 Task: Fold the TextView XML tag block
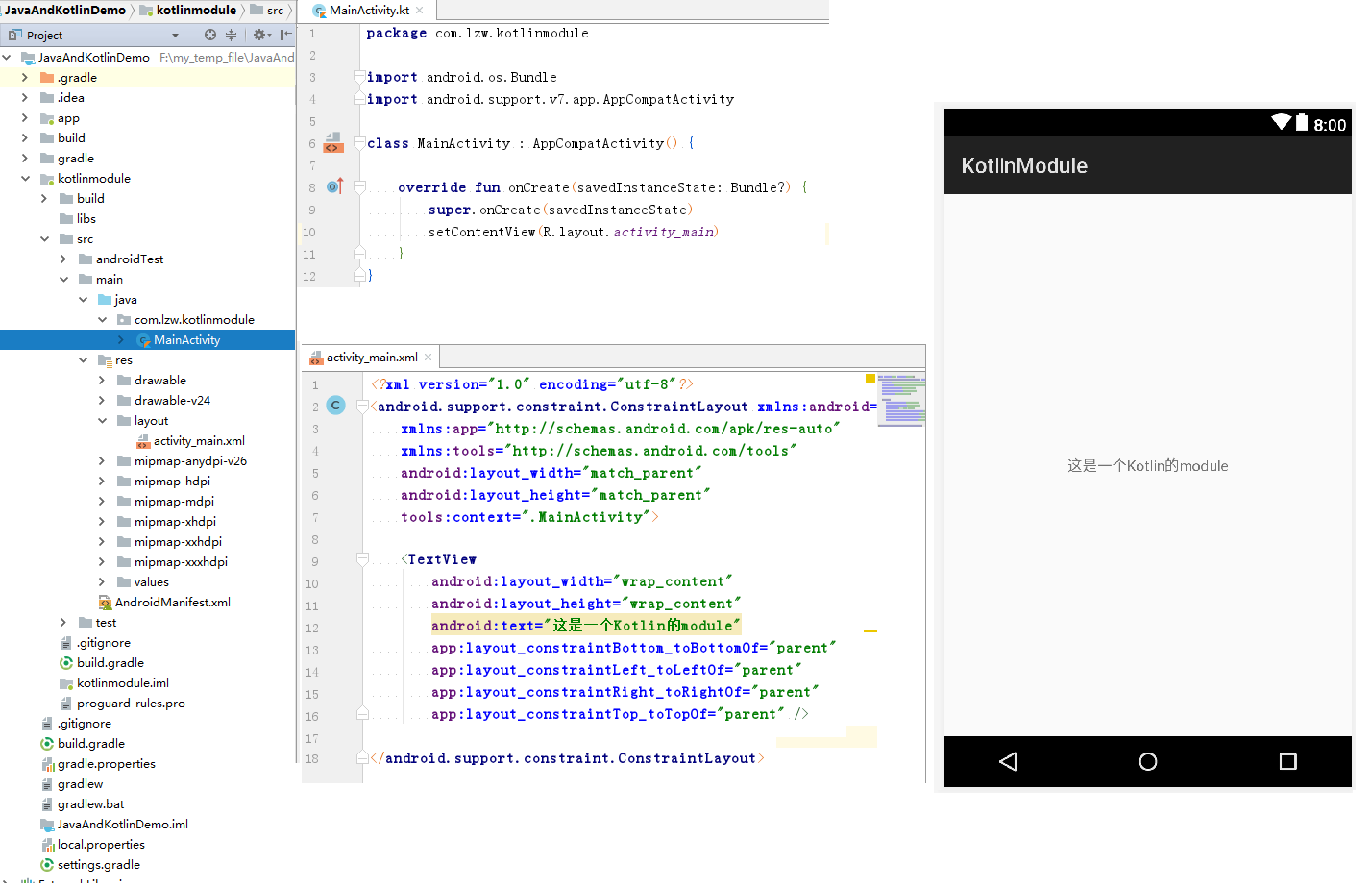(x=363, y=559)
